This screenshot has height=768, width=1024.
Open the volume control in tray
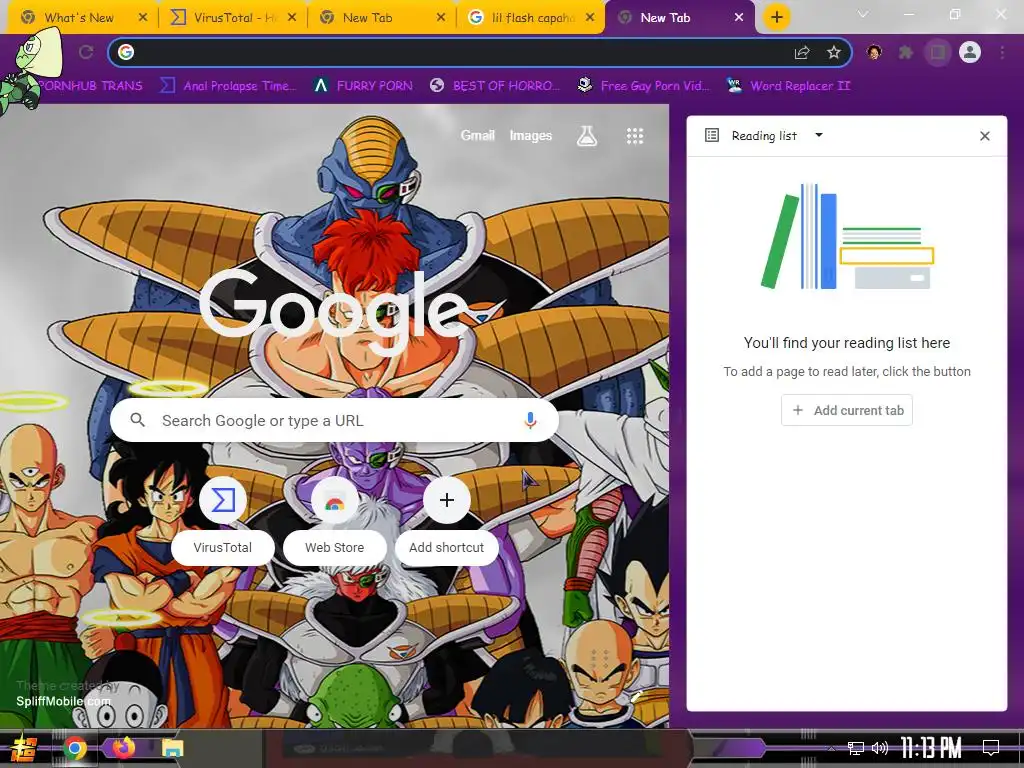click(880, 748)
